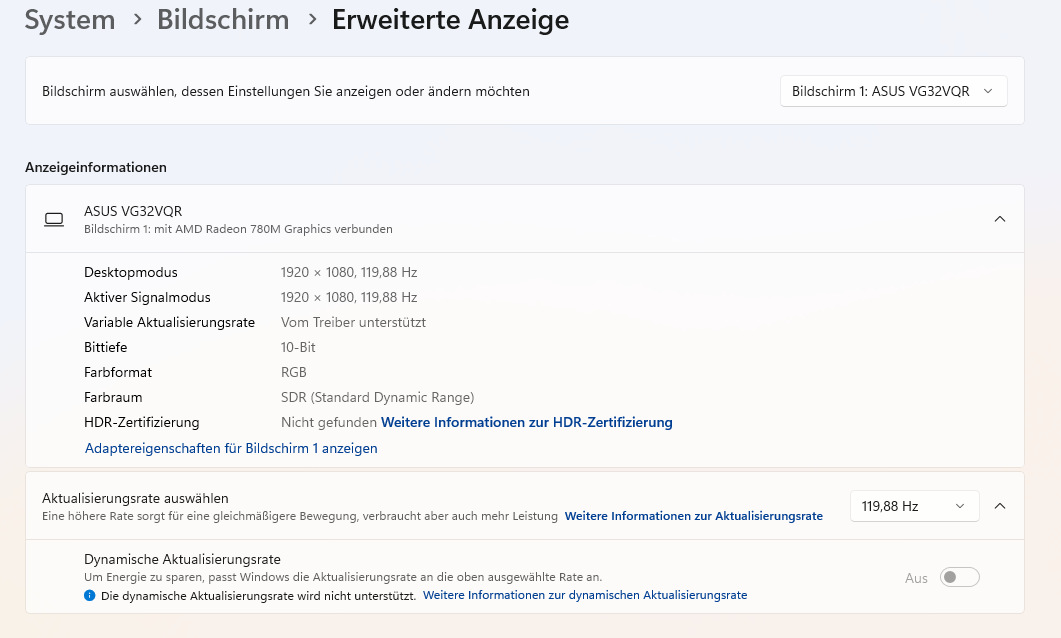The image size is (1061, 638).
Task: Open Weitere Informationen zur HDR-Zertifizierung link
Action: pos(526,422)
